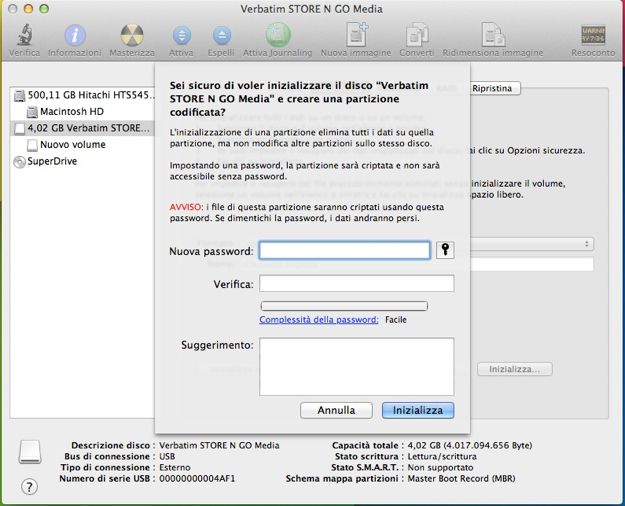Click the Attiva Journaling toolbar icon

point(278,35)
